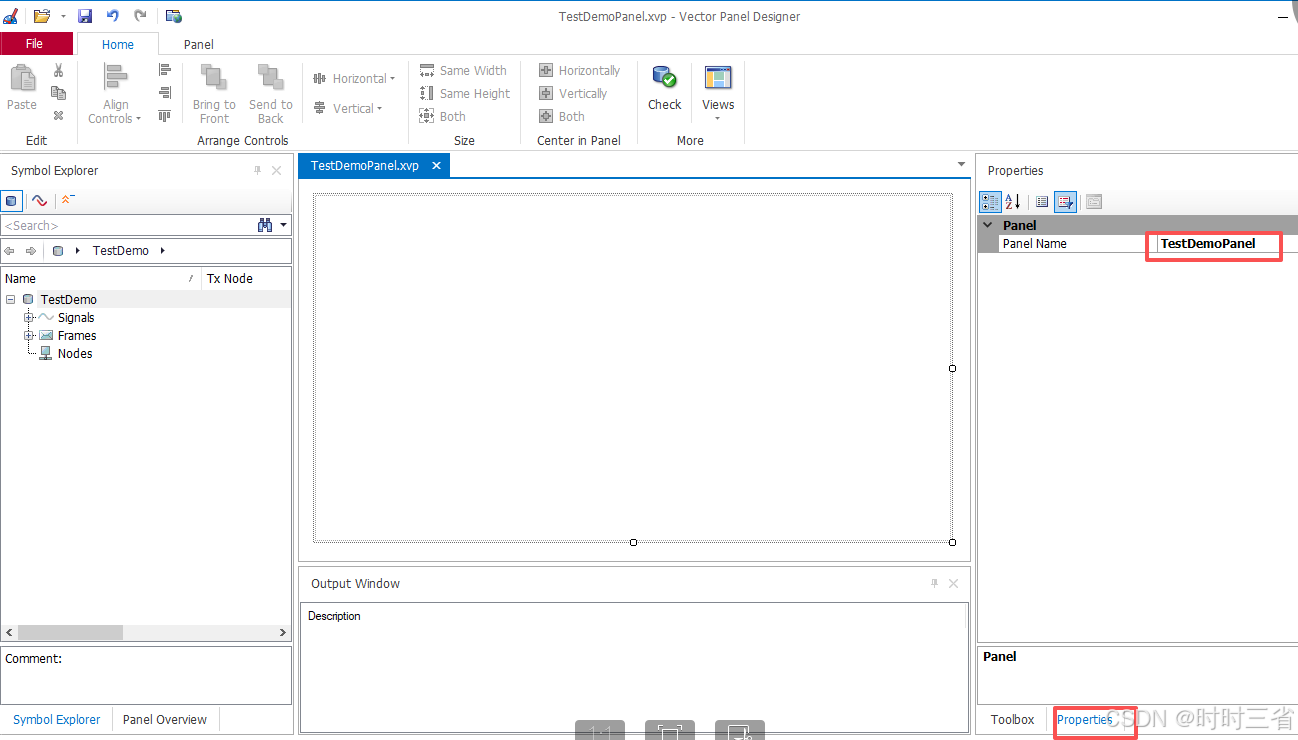Click the Open folder icon in quick access toolbar
The width and height of the screenshot is (1298, 740).
click(41, 16)
